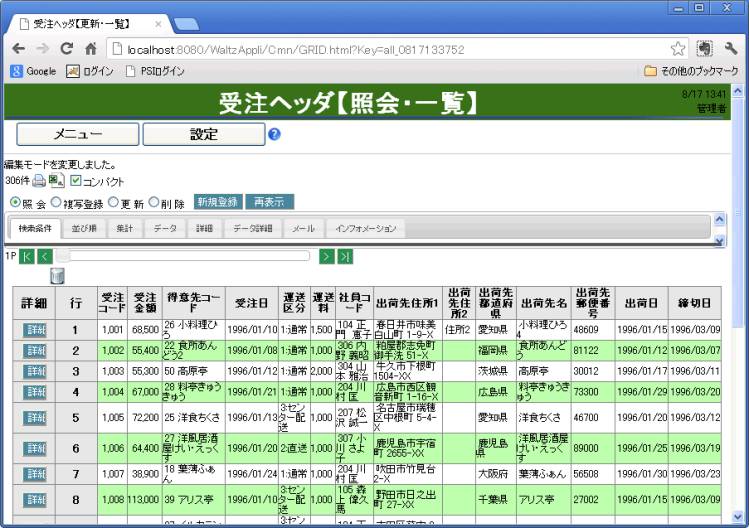Jump to the last page of results
749x528 pixels.
coord(344,256)
